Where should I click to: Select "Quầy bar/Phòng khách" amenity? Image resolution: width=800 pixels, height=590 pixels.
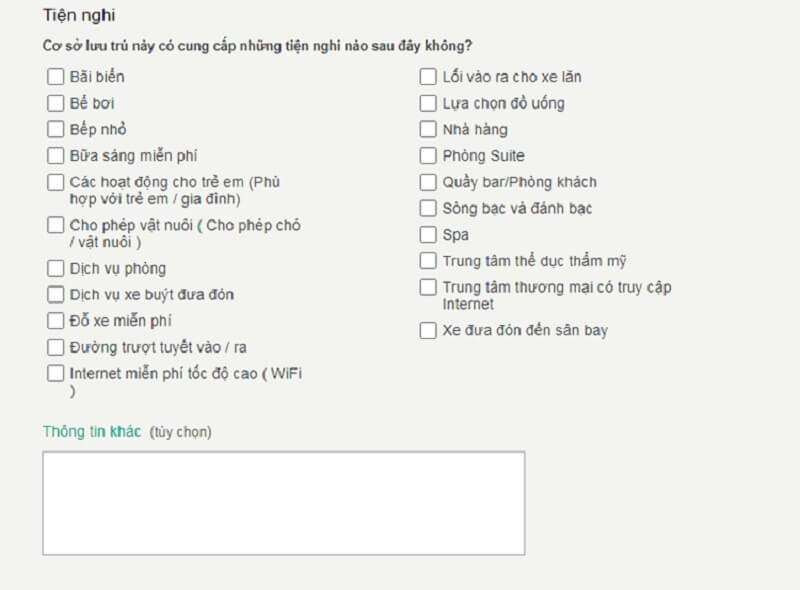427,182
